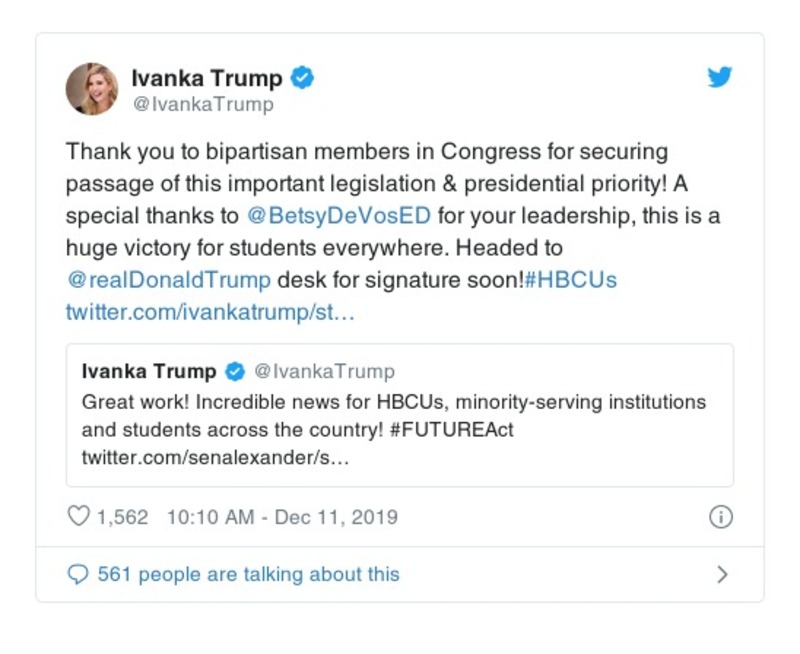The width and height of the screenshot is (800, 654).
Task: Open Ivanka Trump's profile picture
Action: (x=92, y=88)
